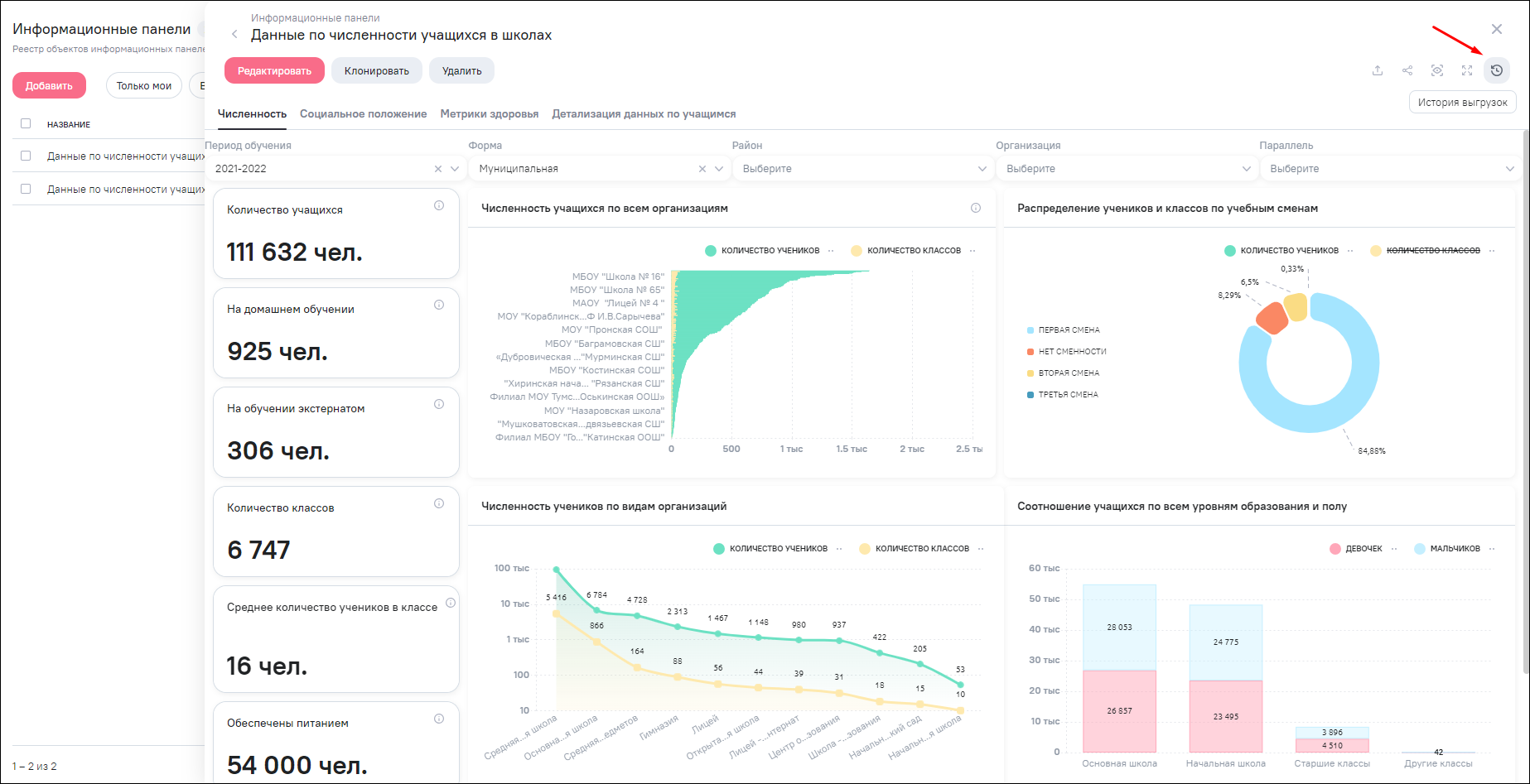Image resolution: width=1530 pixels, height=784 pixels.
Task: Click the Начальная школа boys bar 24 775
Action: coord(1226,642)
